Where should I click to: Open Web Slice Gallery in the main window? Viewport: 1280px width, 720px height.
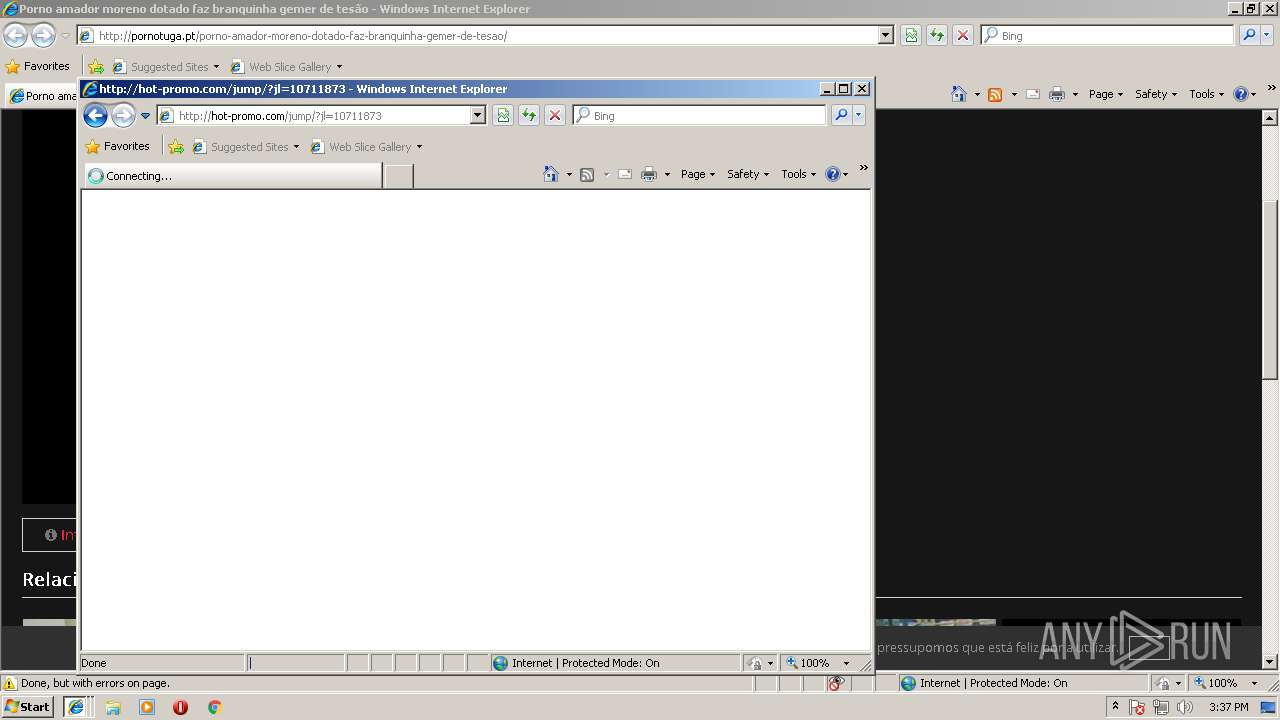tap(286, 67)
